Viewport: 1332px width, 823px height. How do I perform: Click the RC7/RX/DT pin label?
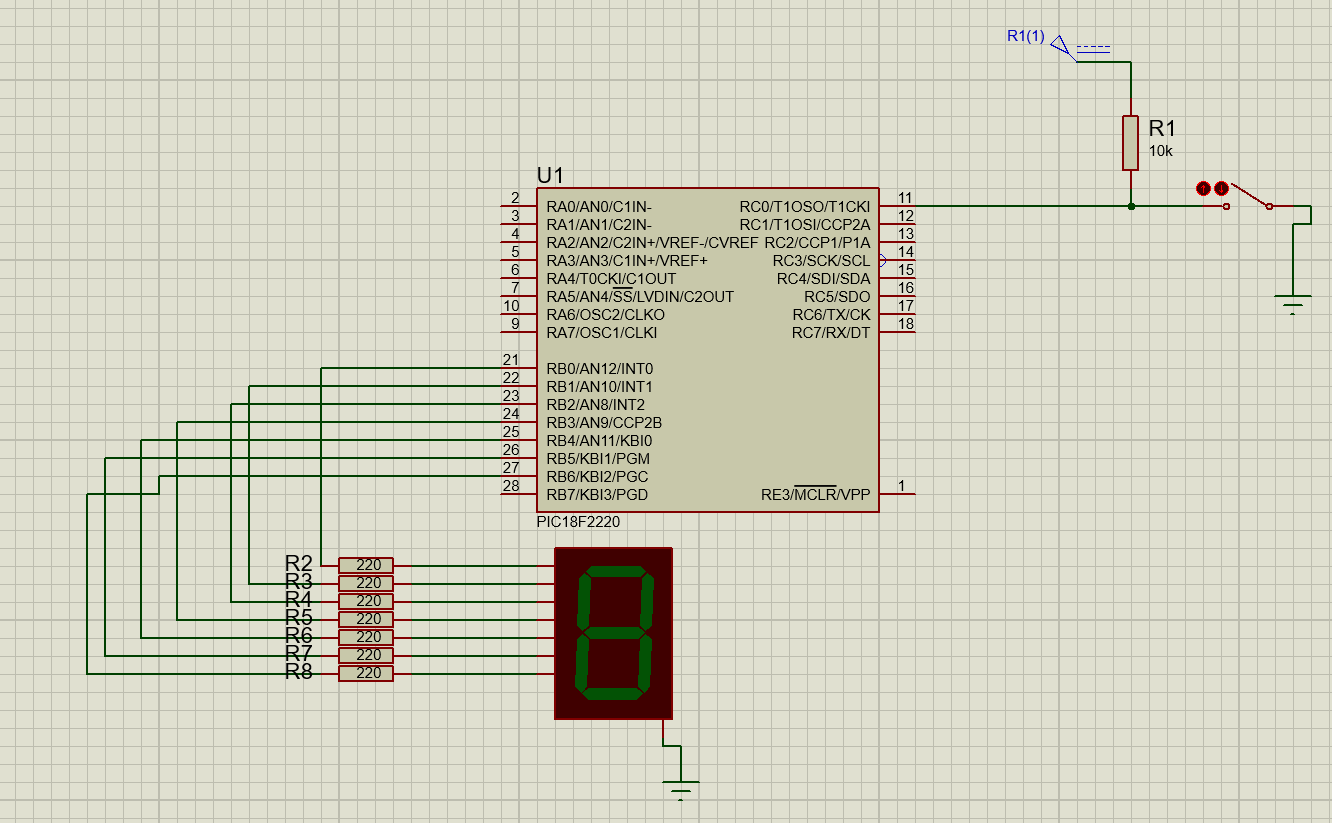click(831, 333)
